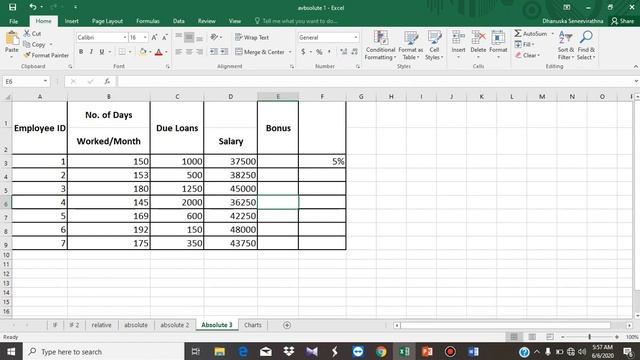640x360 pixels.
Task: Open the Orientation options
Action: click(x=216, y=37)
